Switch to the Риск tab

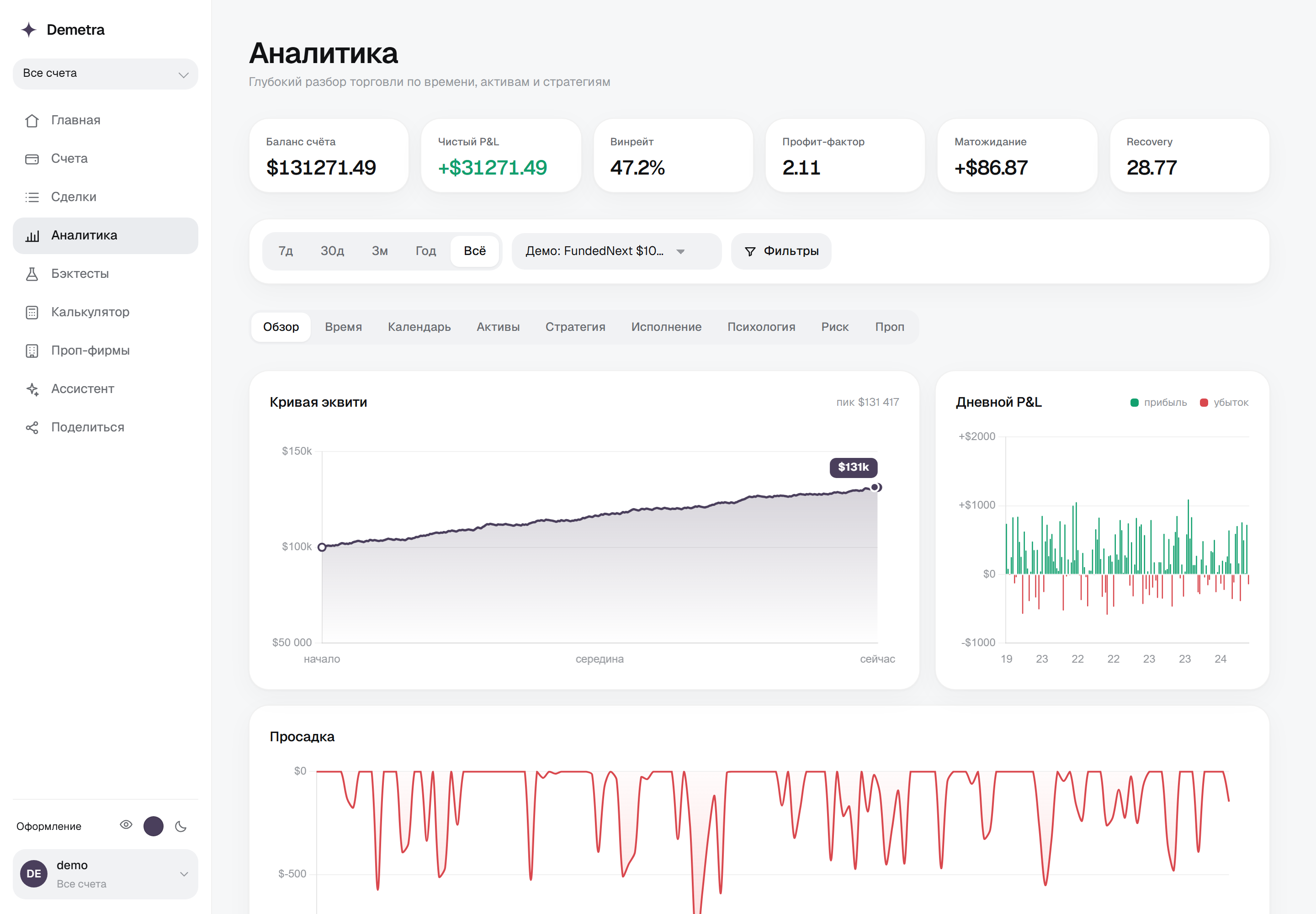834,327
